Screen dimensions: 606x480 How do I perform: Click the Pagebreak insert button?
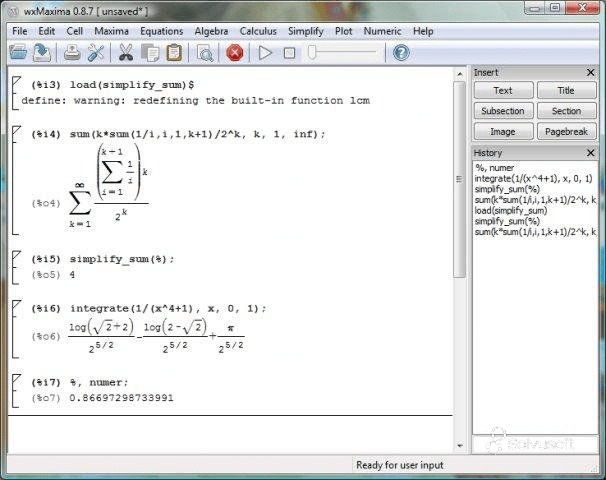(566, 132)
